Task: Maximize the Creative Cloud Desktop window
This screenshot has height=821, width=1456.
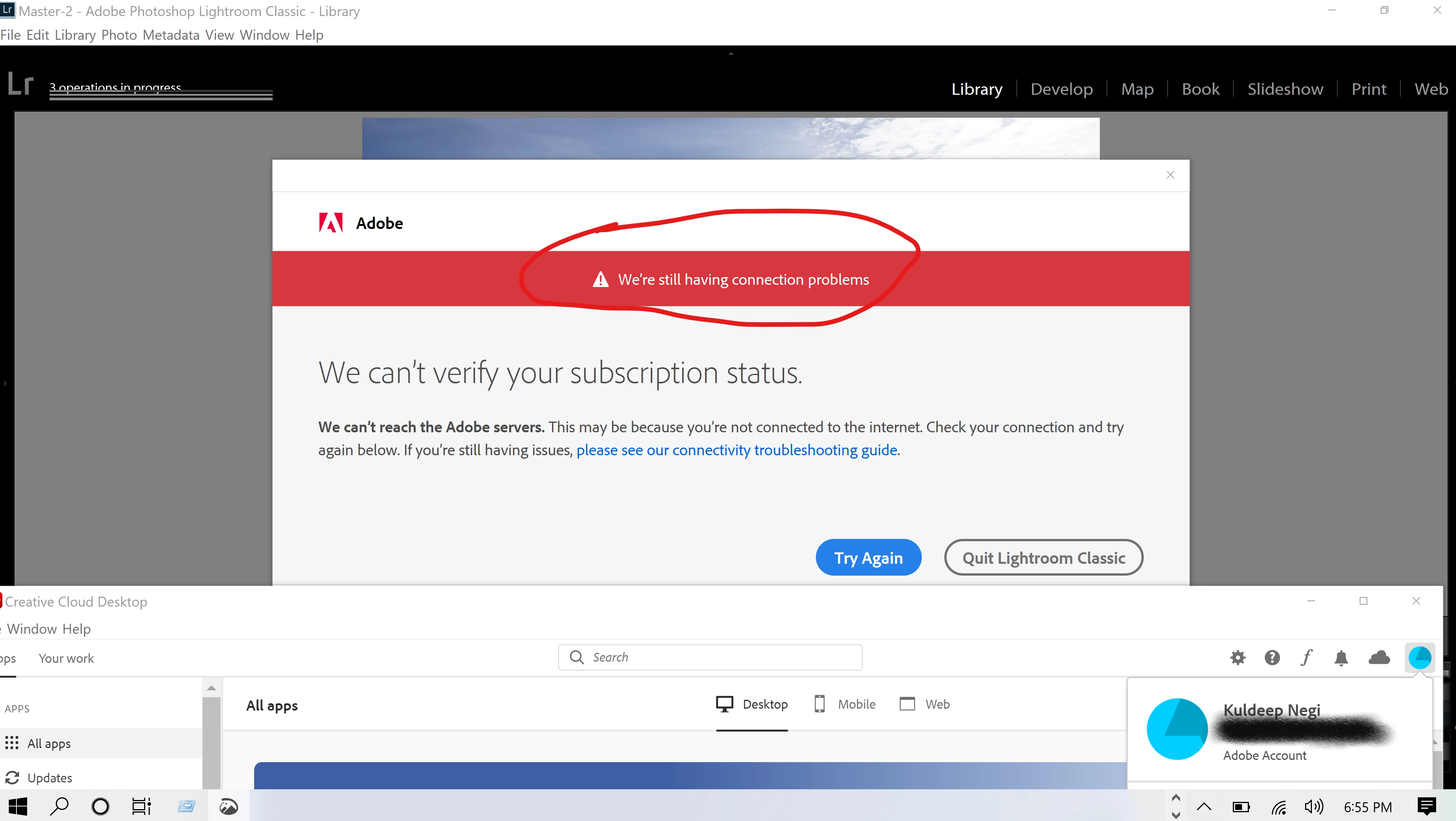Action: pyautogui.click(x=1363, y=601)
